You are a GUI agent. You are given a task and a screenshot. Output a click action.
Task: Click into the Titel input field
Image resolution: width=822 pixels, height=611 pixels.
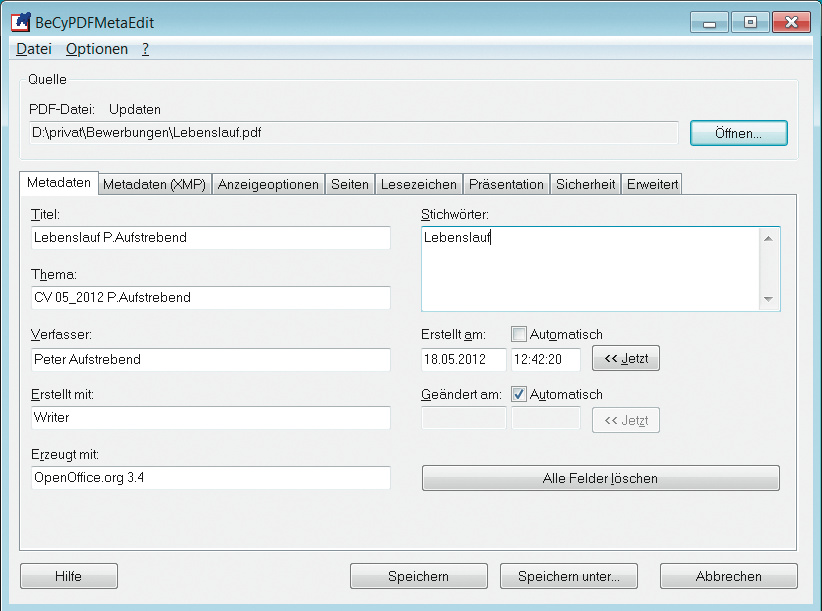point(211,237)
